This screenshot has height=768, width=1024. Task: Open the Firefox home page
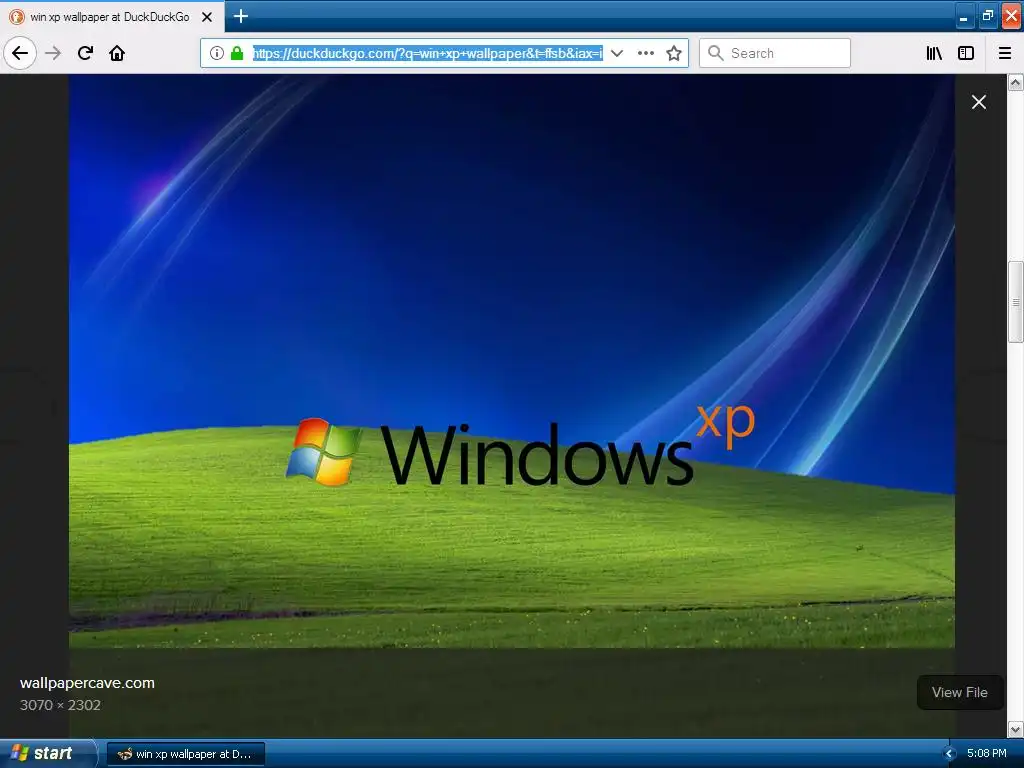coord(117,53)
